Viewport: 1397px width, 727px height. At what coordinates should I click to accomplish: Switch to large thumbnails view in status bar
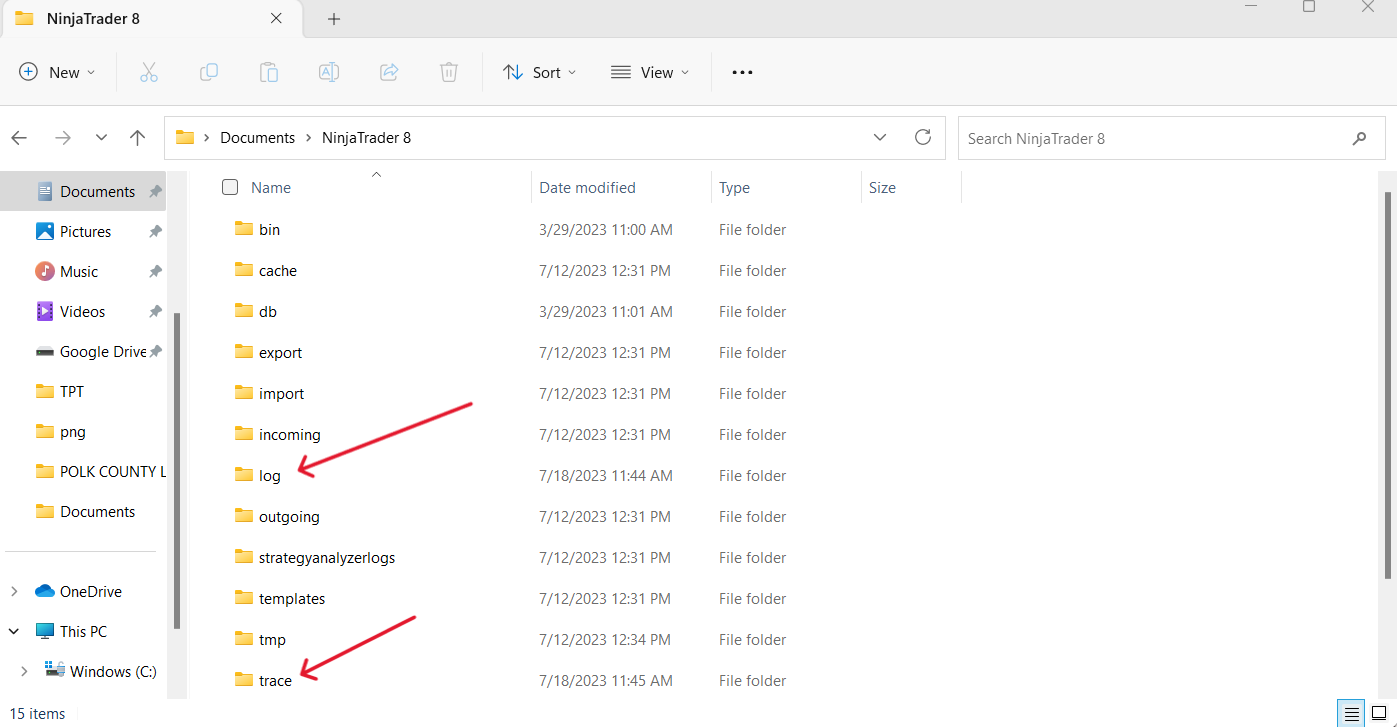point(1379,713)
